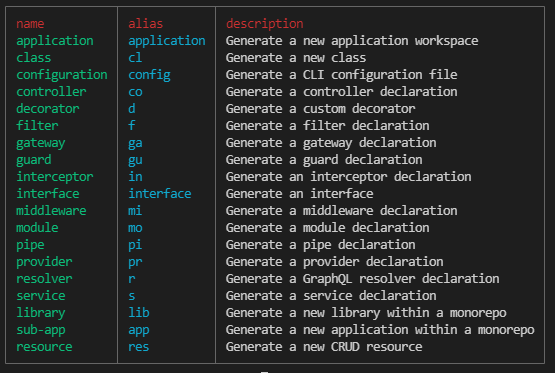555x373 pixels.
Task: Click the 'middleware' name entry
Action: tap(51, 211)
